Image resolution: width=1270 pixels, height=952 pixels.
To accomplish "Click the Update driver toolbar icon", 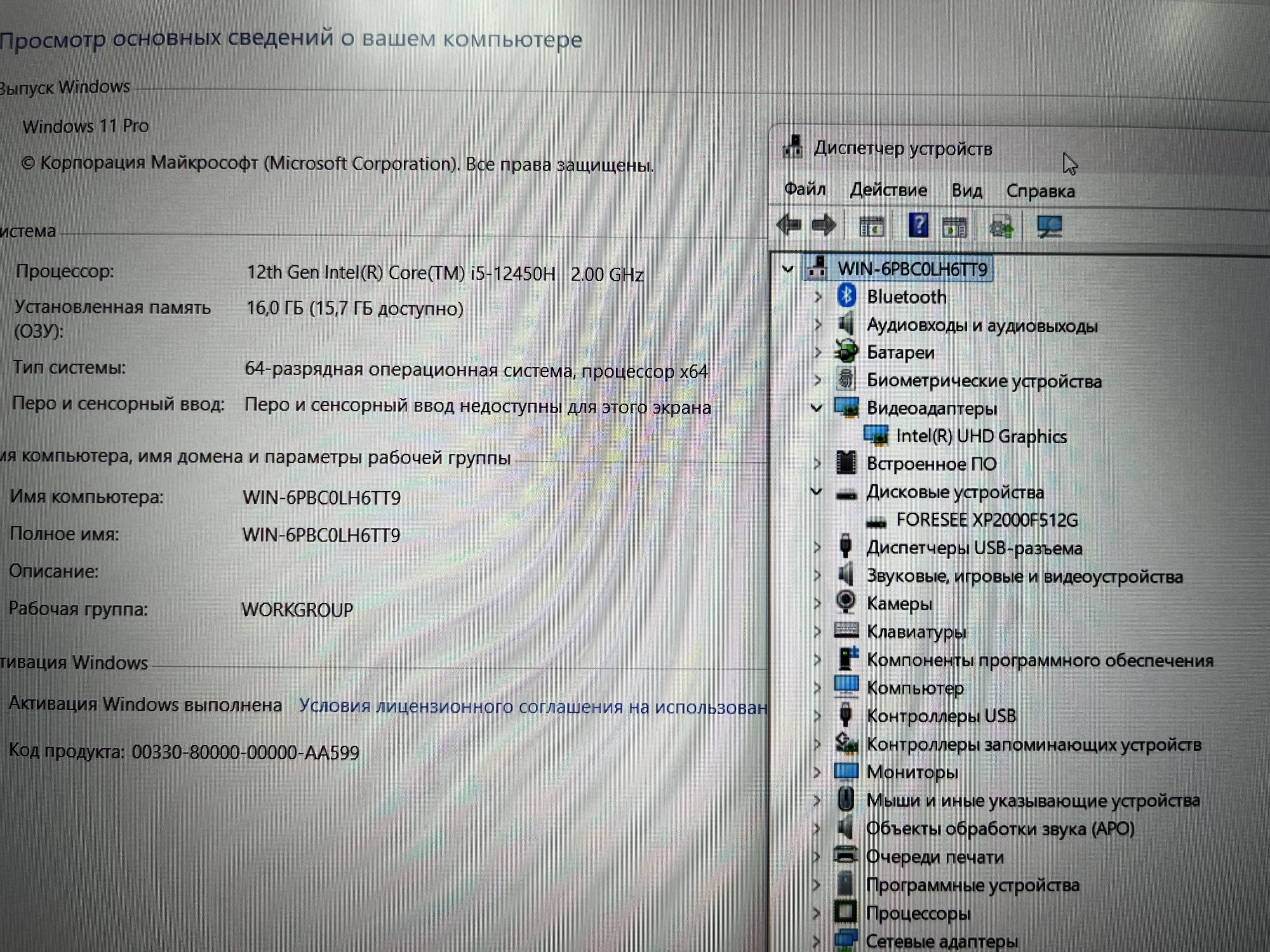I will click(x=1001, y=227).
